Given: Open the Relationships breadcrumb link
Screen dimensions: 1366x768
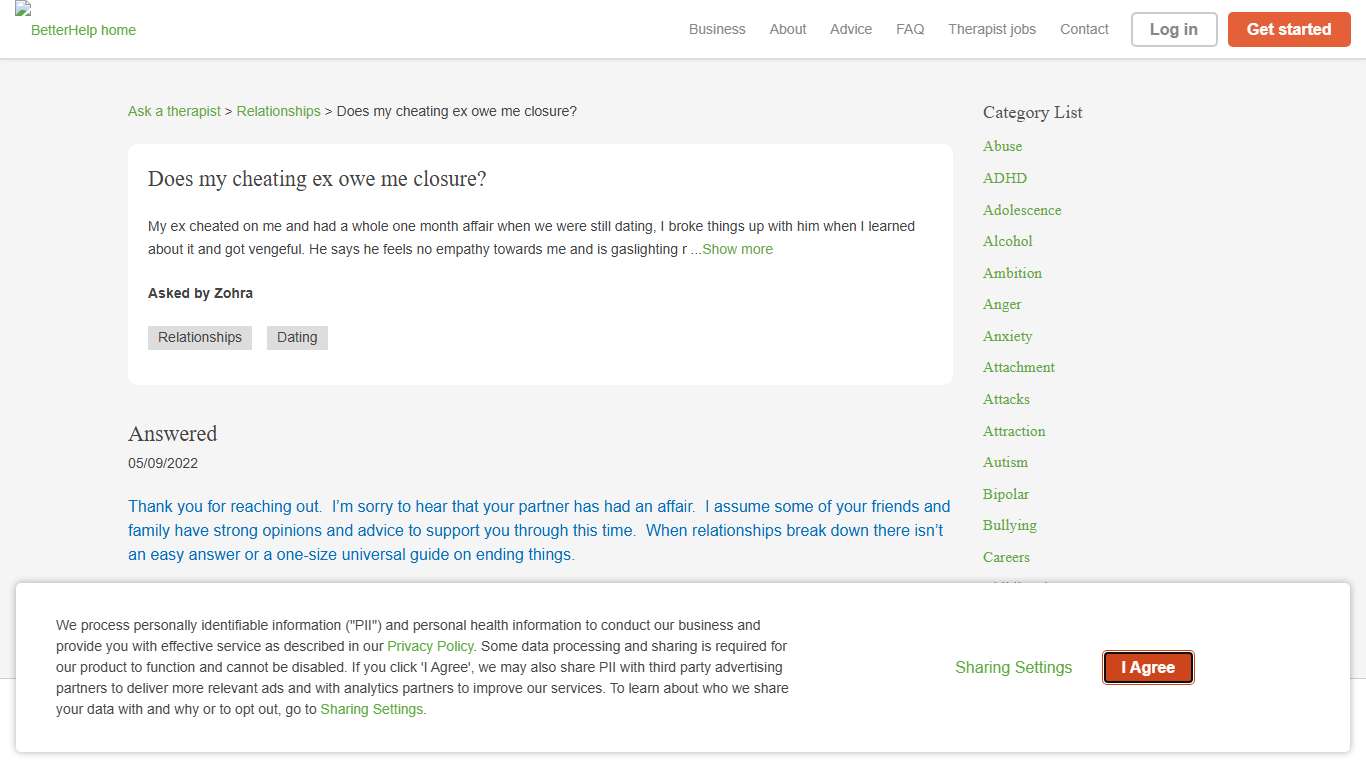Looking at the screenshot, I should [278, 111].
